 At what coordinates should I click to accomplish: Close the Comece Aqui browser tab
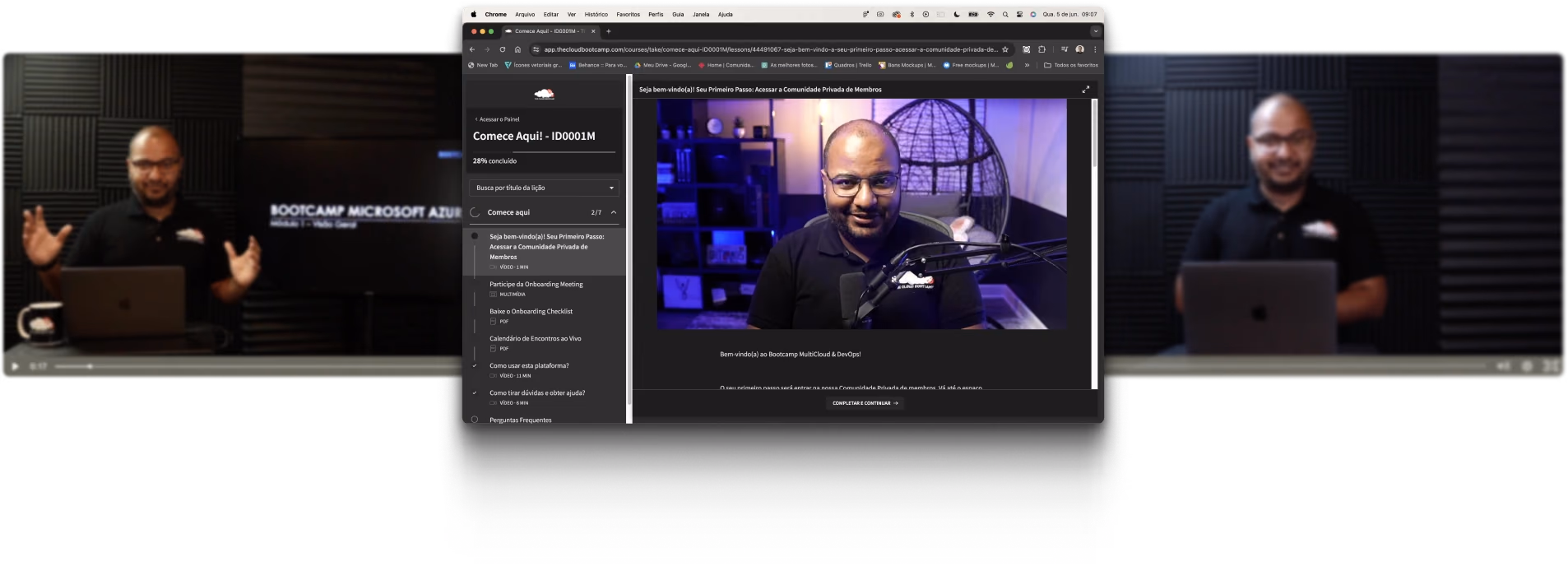point(593,31)
